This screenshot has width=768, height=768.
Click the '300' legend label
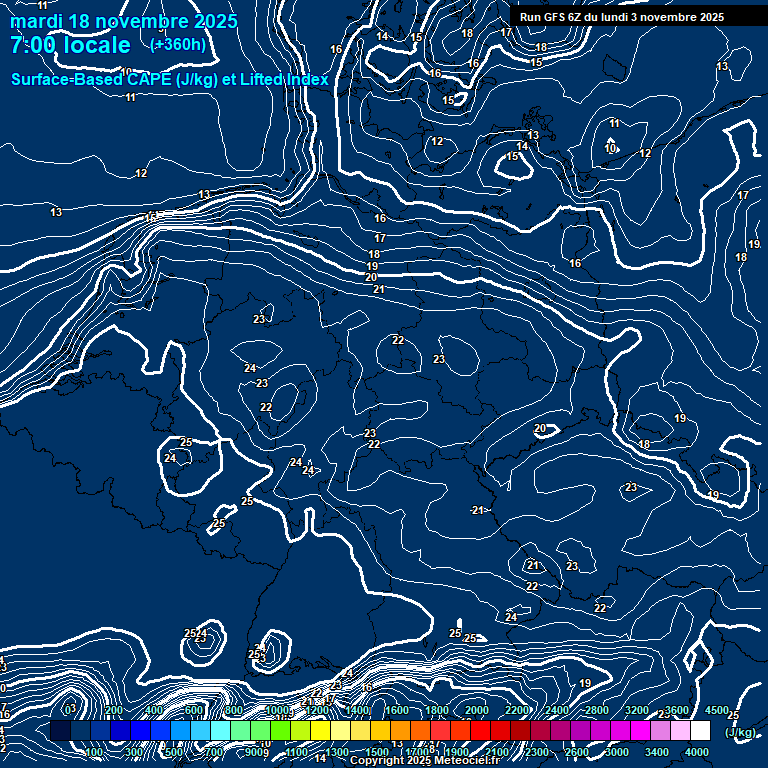[134, 752]
